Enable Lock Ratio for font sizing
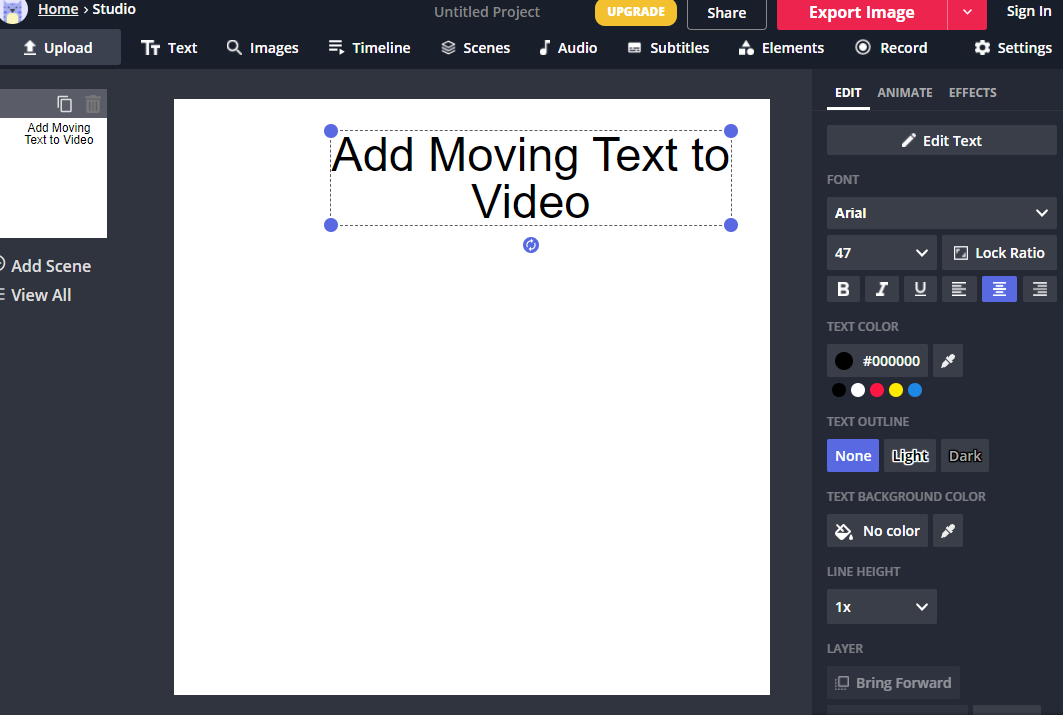This screenshot has width=1063, height=715. pos(999,252)
